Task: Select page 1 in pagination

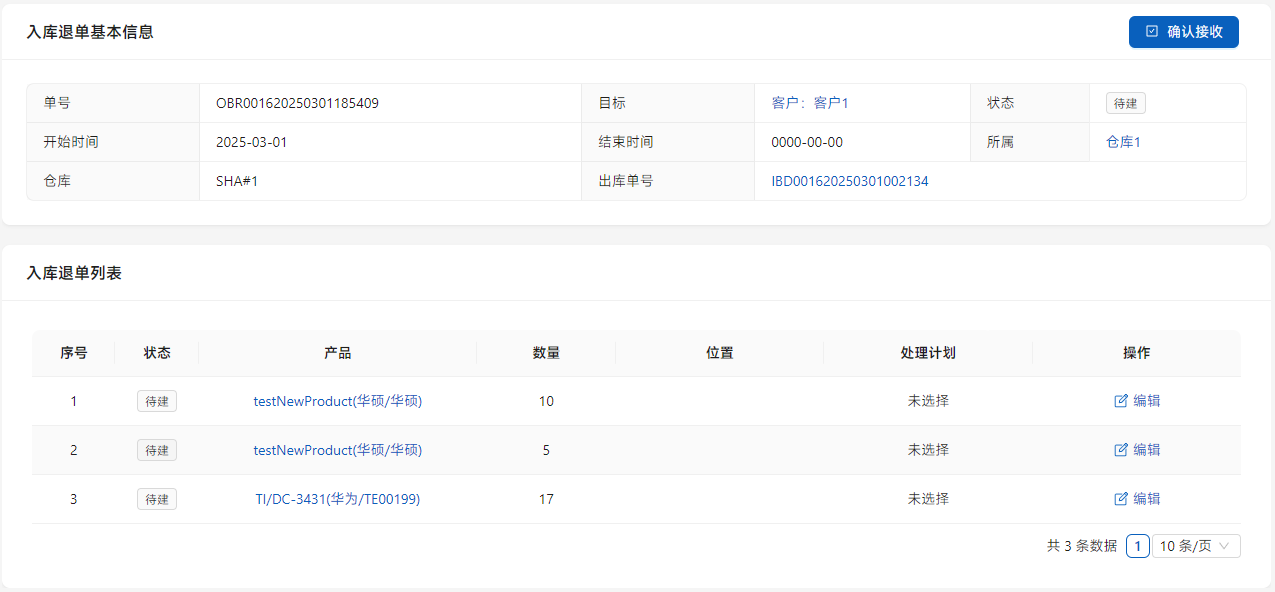Action: tap(1137, 546)
